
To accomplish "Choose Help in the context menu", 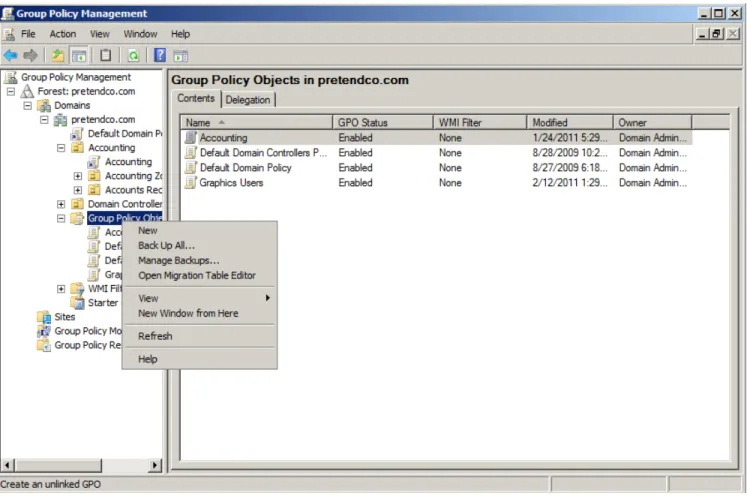I will coord(200,359).
